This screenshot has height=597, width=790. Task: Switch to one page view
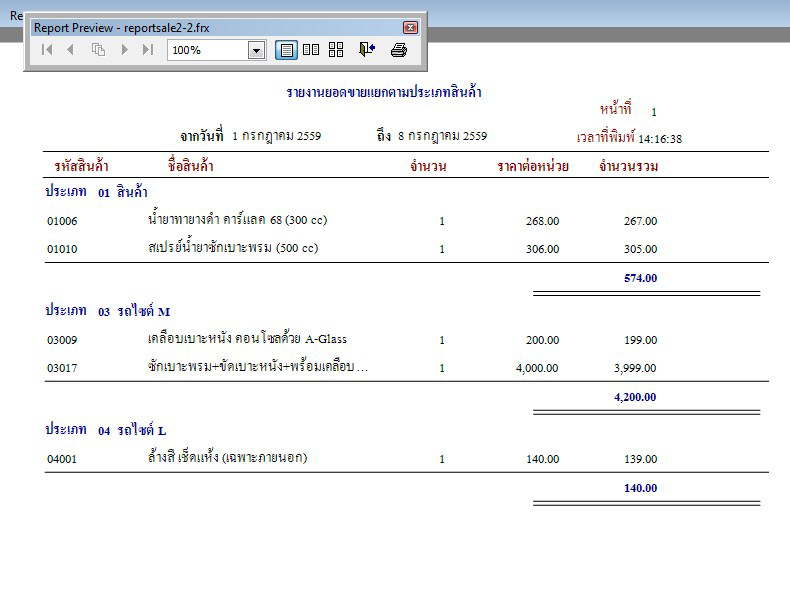[286, 50]
